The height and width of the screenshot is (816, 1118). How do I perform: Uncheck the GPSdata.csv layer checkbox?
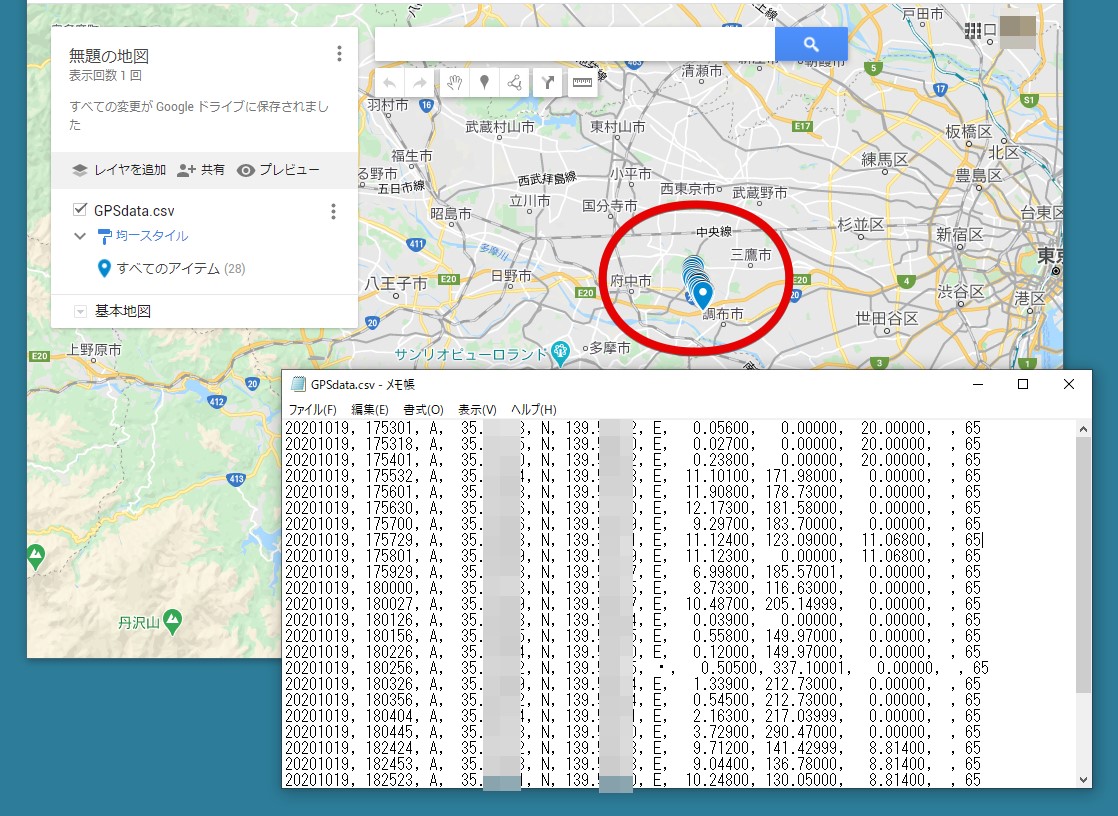click(80, 210)
